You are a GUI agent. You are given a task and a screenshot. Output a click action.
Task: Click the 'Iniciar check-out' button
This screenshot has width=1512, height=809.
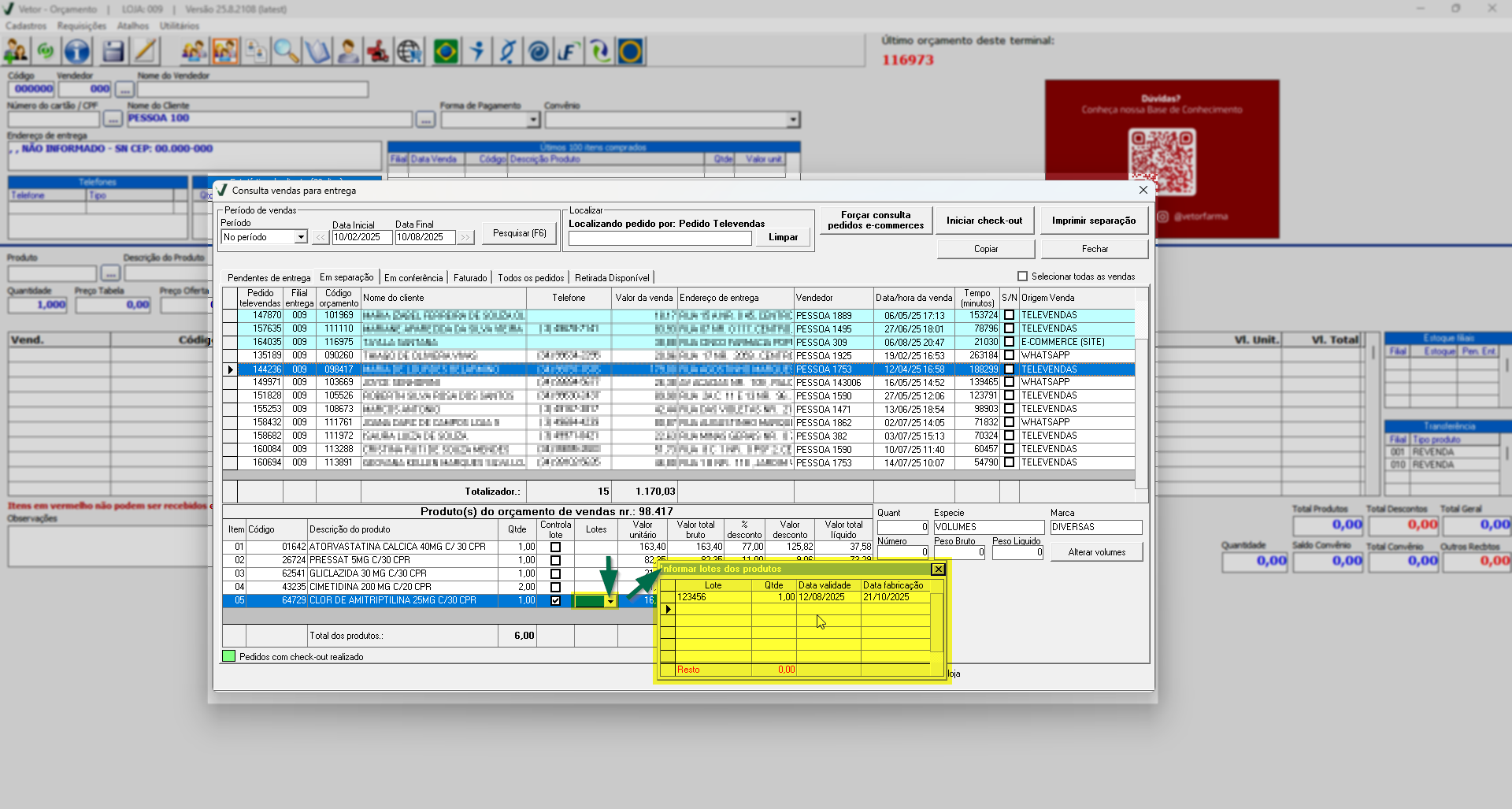[x=984, y=221]
